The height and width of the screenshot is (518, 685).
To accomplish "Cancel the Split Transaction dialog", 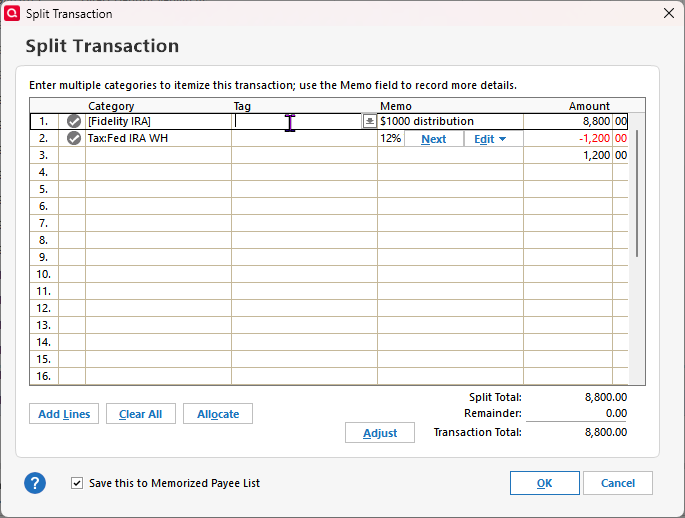I will click(618, 483).
